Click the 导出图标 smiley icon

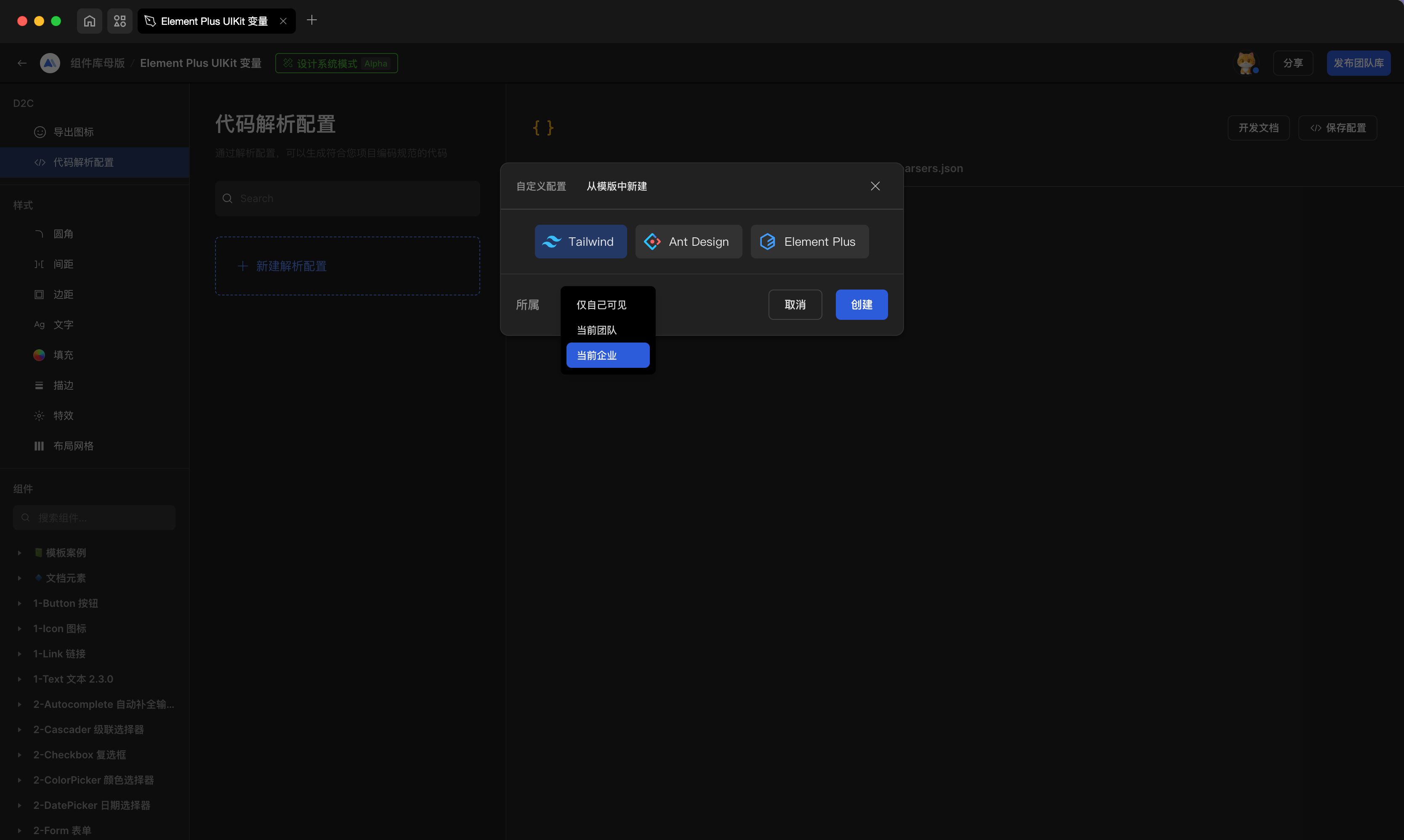pos(40,132)
